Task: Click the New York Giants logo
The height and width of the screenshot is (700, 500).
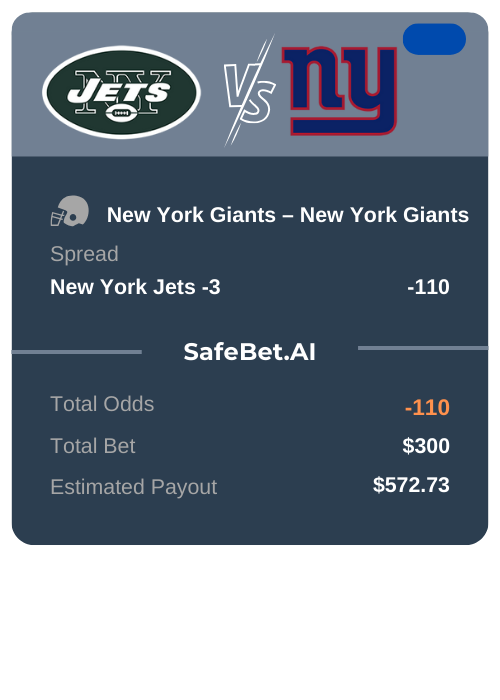Action: (340, 91)
